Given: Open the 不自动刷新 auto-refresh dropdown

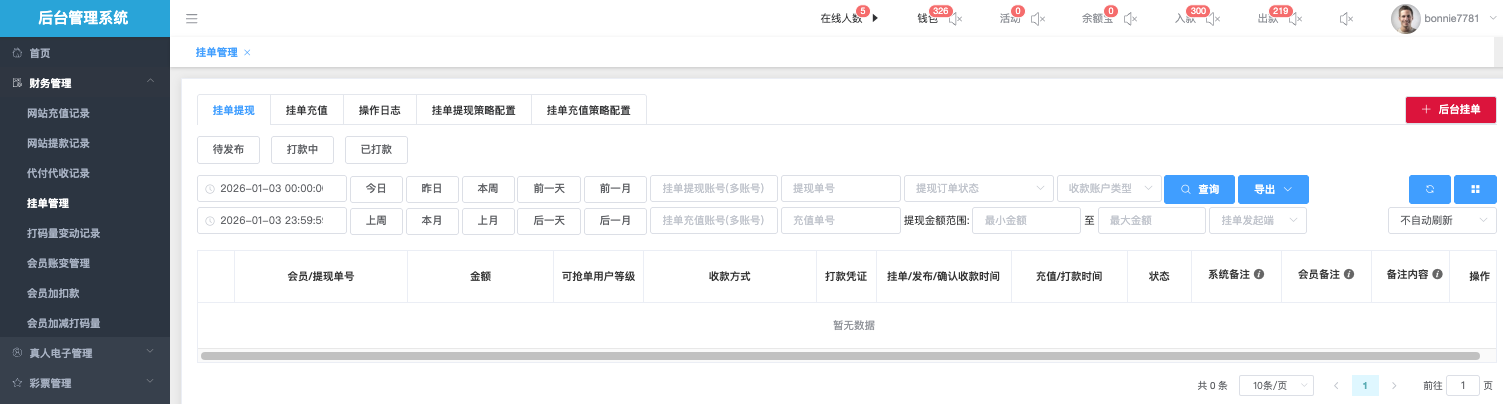Looking at the screenshot, I should (x=1433, y=220).
